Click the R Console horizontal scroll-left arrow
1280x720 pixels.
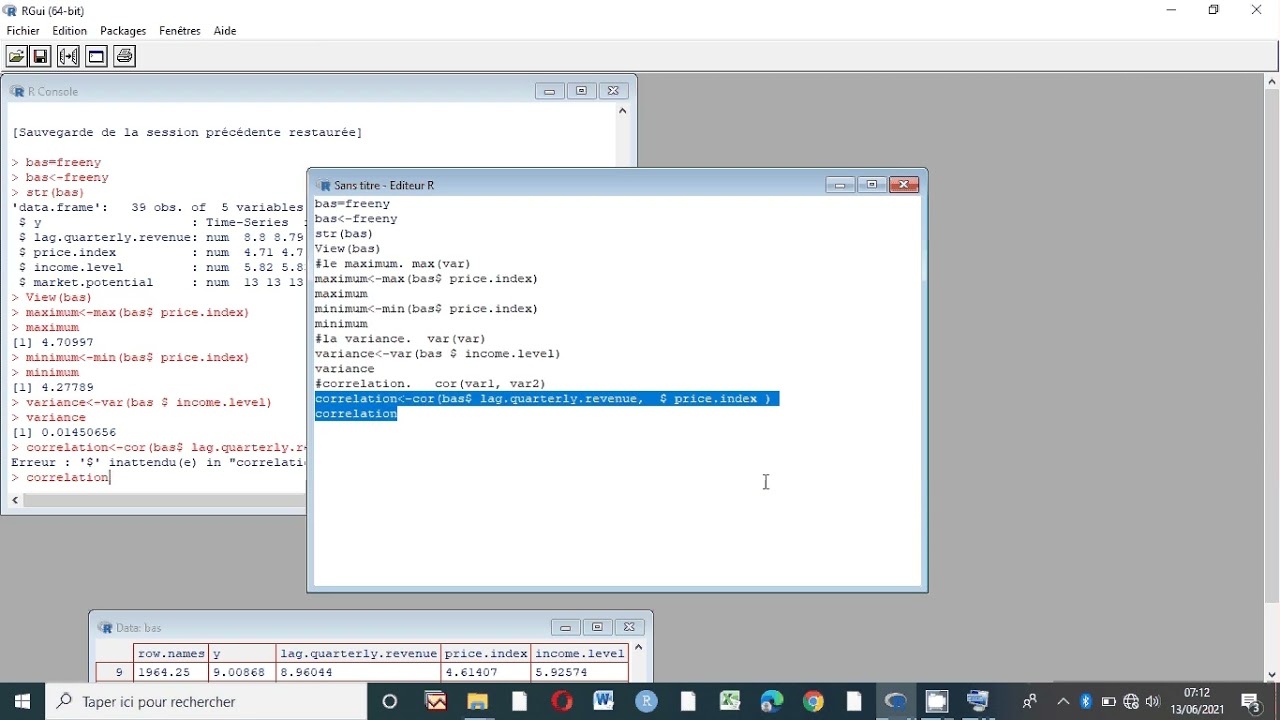[x=15, y=500]
